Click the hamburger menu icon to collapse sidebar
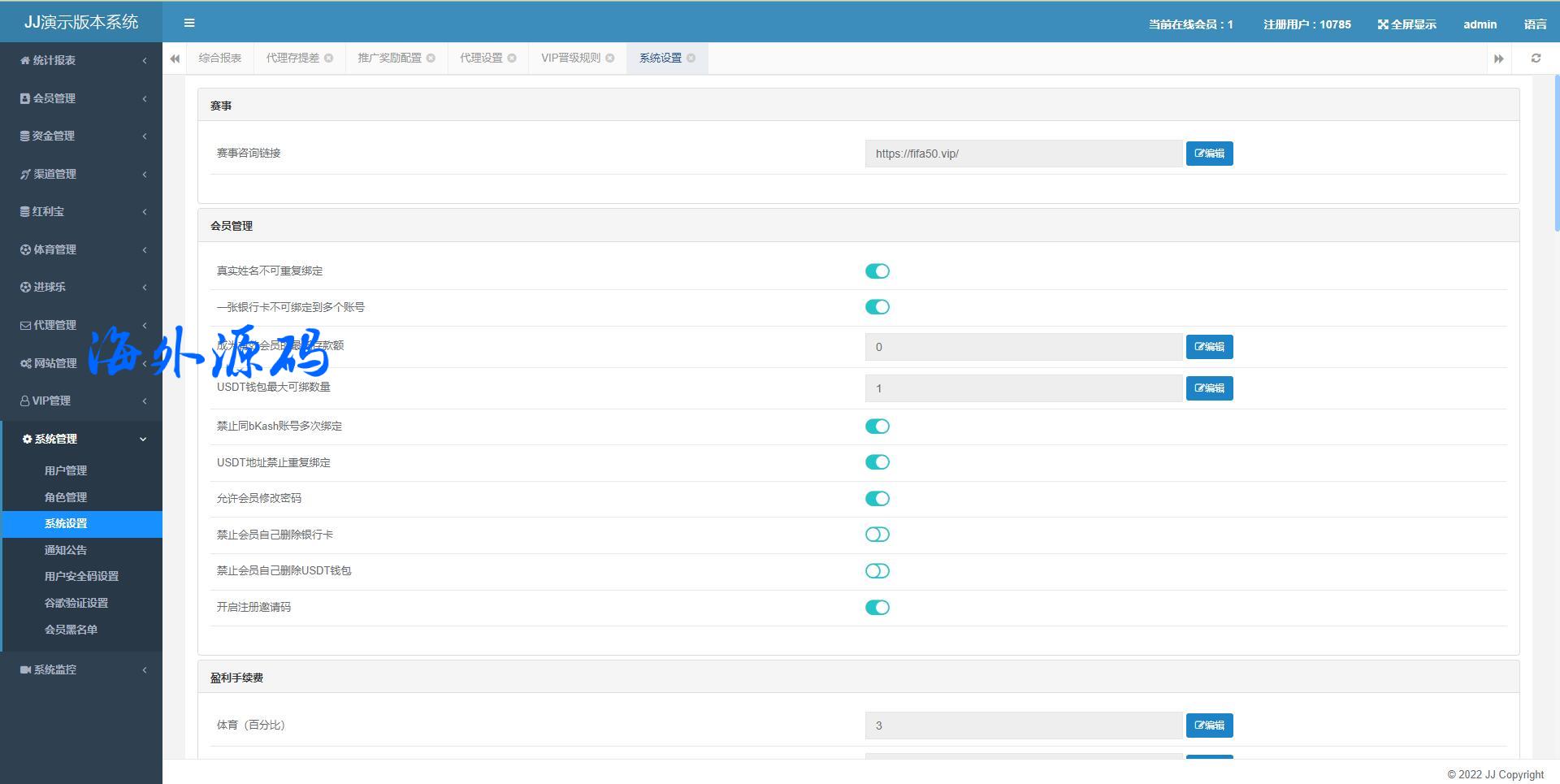 pos(189,23)
